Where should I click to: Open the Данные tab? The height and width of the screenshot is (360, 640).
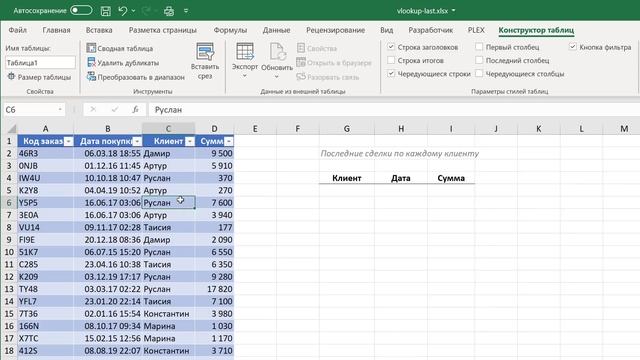pos(276,30)
